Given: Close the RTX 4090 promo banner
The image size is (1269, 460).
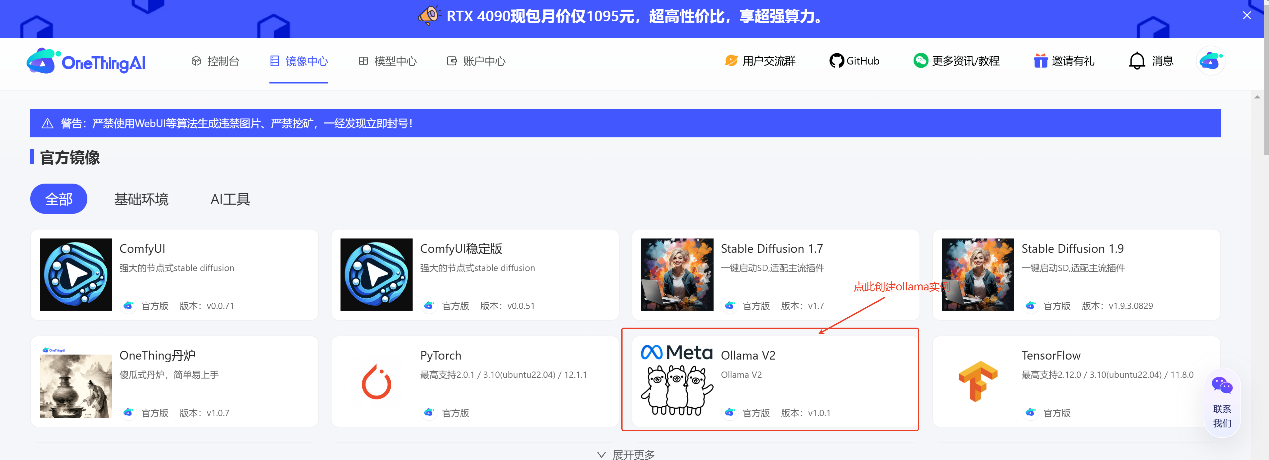Looking at the screenshot, I should pyautogui.click(x=1246, y=14).
